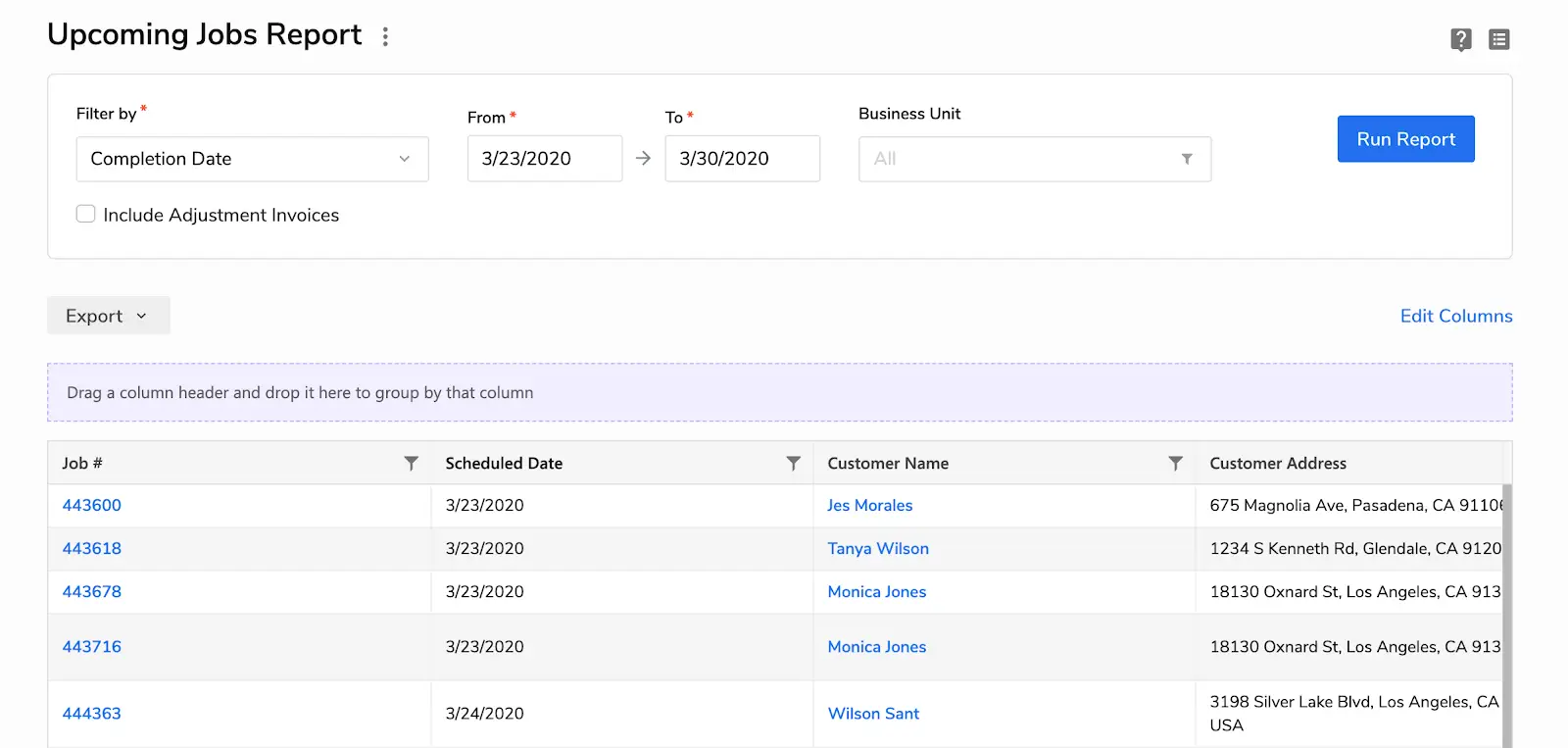Click arrow between From and To dates
The height and width of the screenshot is (748, 1568).
click(643, 159)
